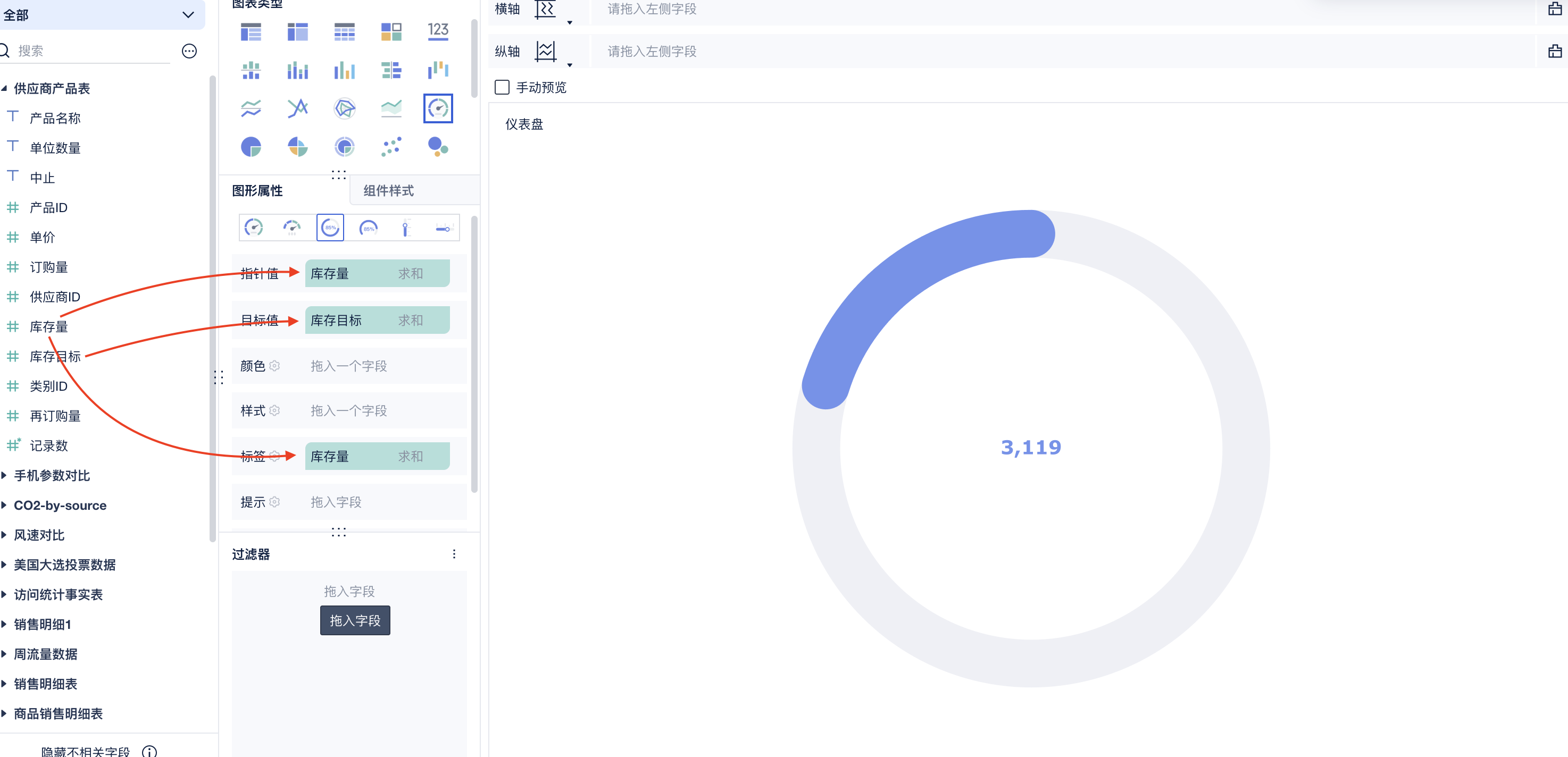Pick the pie chart type icon
1568x757 pixels.
click(251, 147)
